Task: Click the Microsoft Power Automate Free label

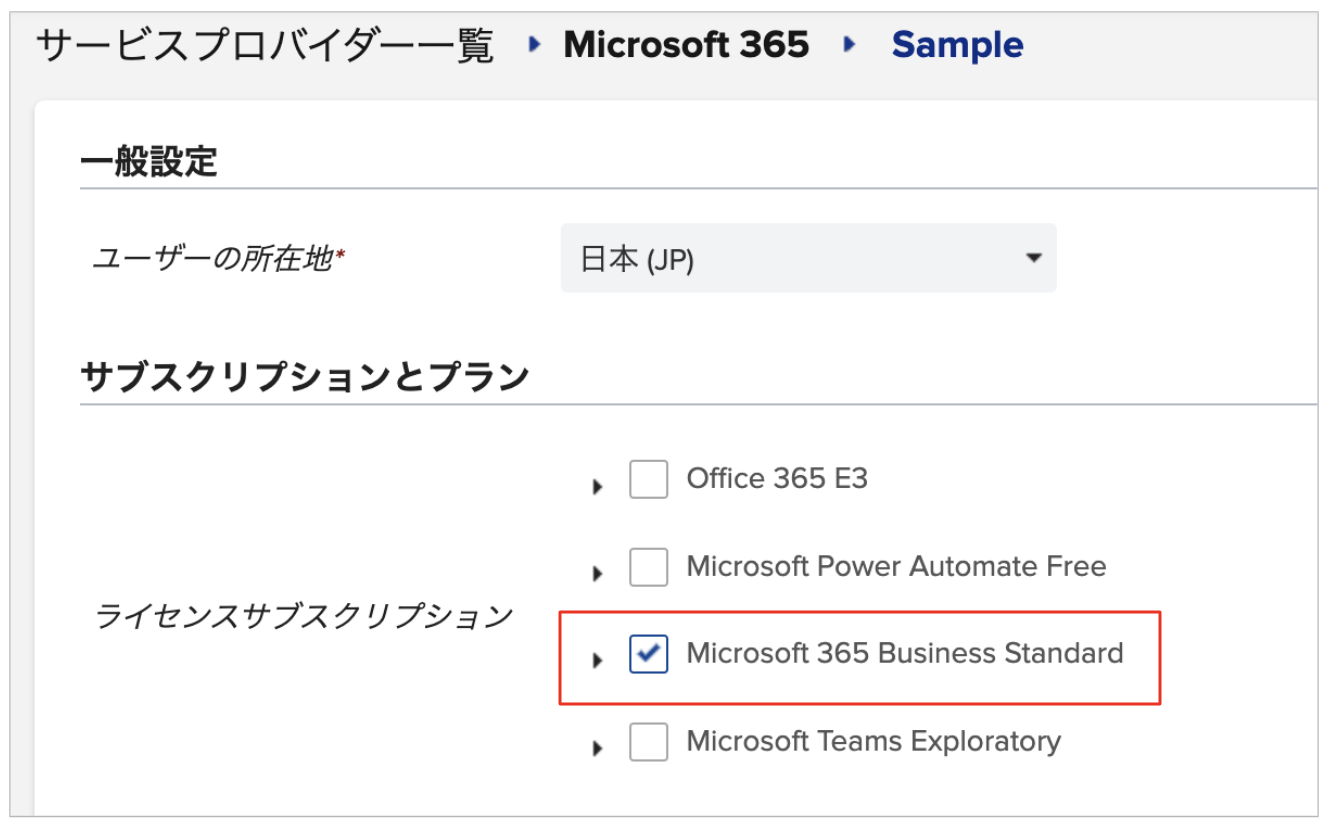Action: coord(896,566)
